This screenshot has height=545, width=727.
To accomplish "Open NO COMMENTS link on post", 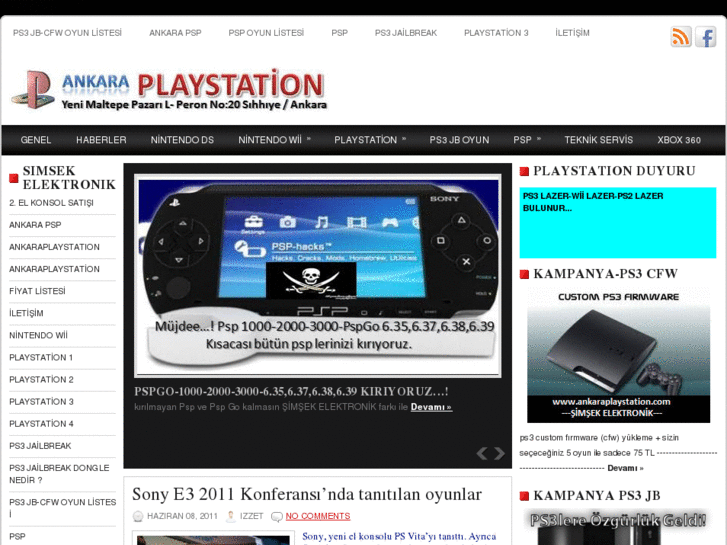I will [x=318, y=516].
